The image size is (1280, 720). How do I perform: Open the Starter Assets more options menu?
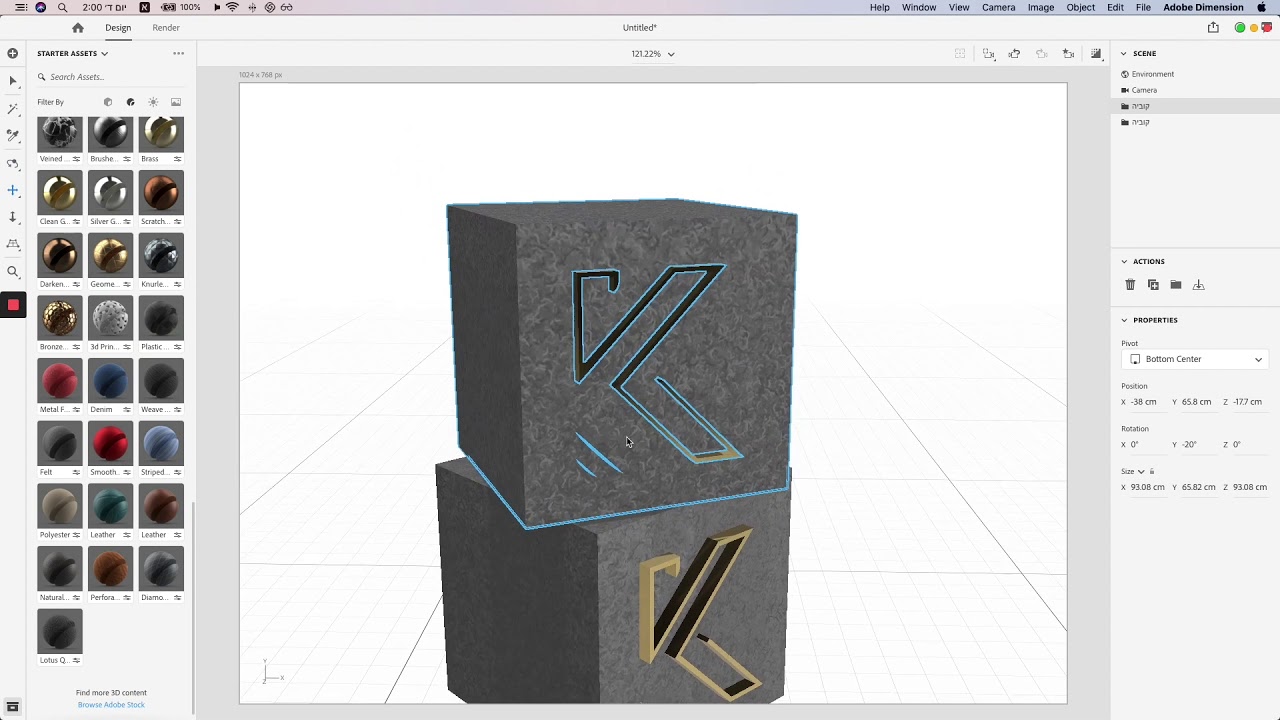click(x=178, y=53)
